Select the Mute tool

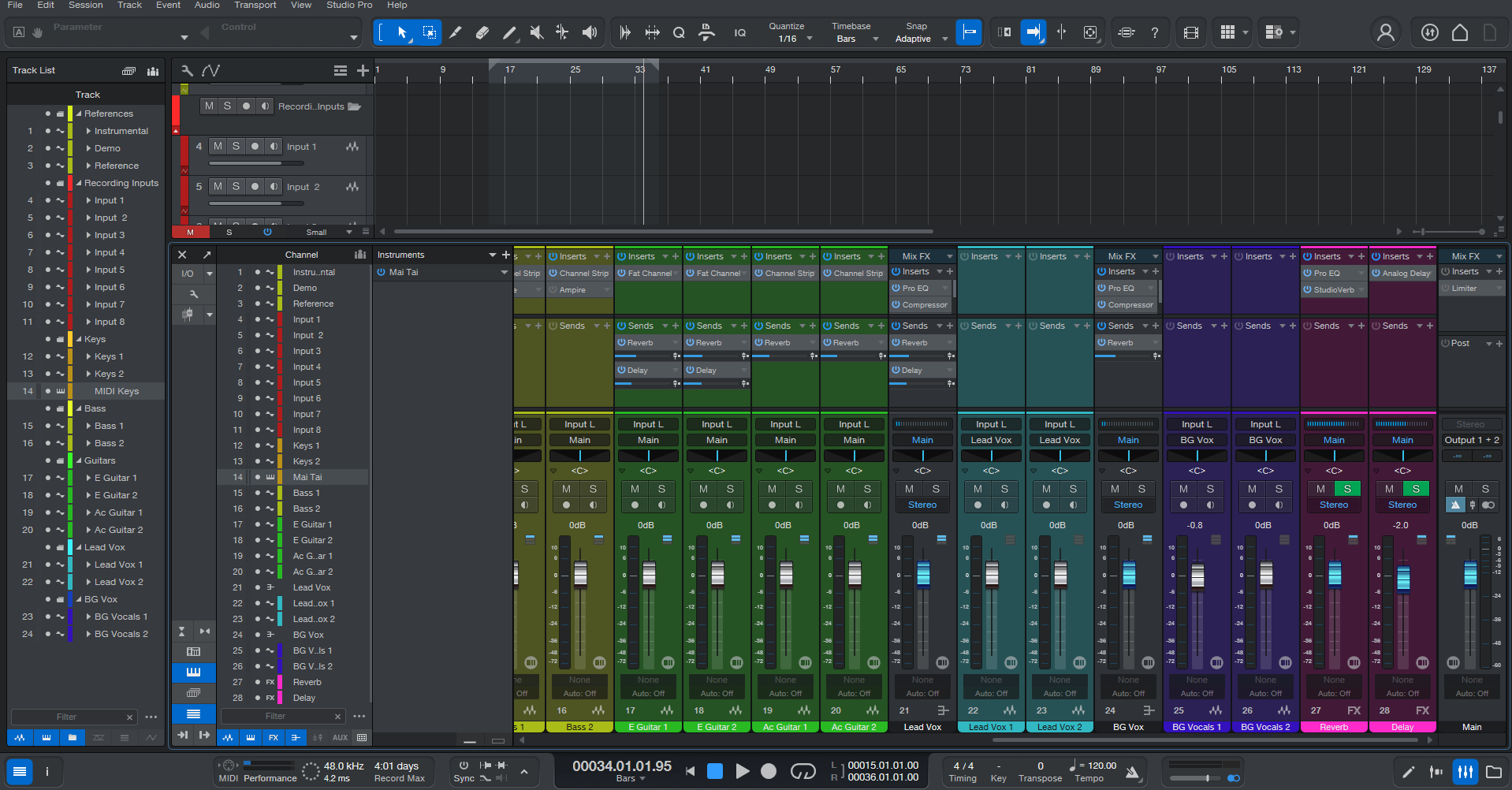(x=536, y=32)
